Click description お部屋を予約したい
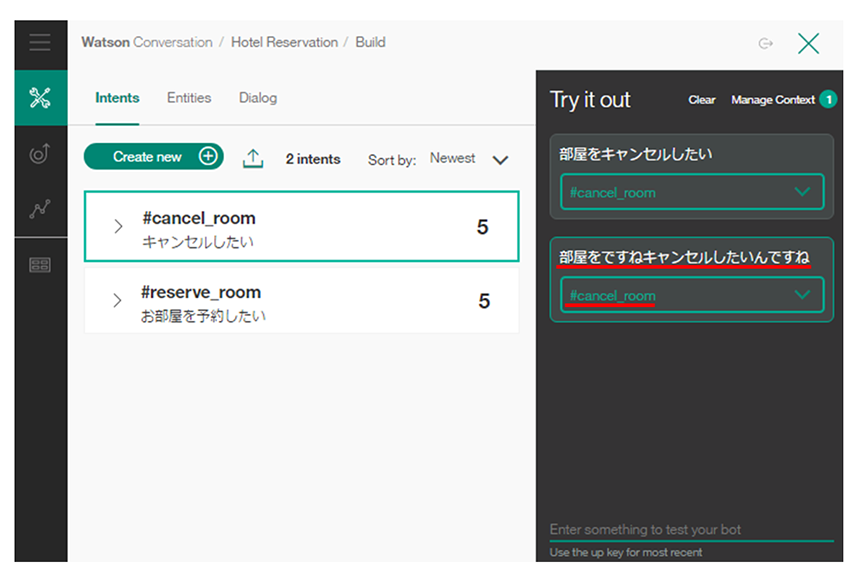The height and width of the screenshot is (575, 860). point(203,316)
